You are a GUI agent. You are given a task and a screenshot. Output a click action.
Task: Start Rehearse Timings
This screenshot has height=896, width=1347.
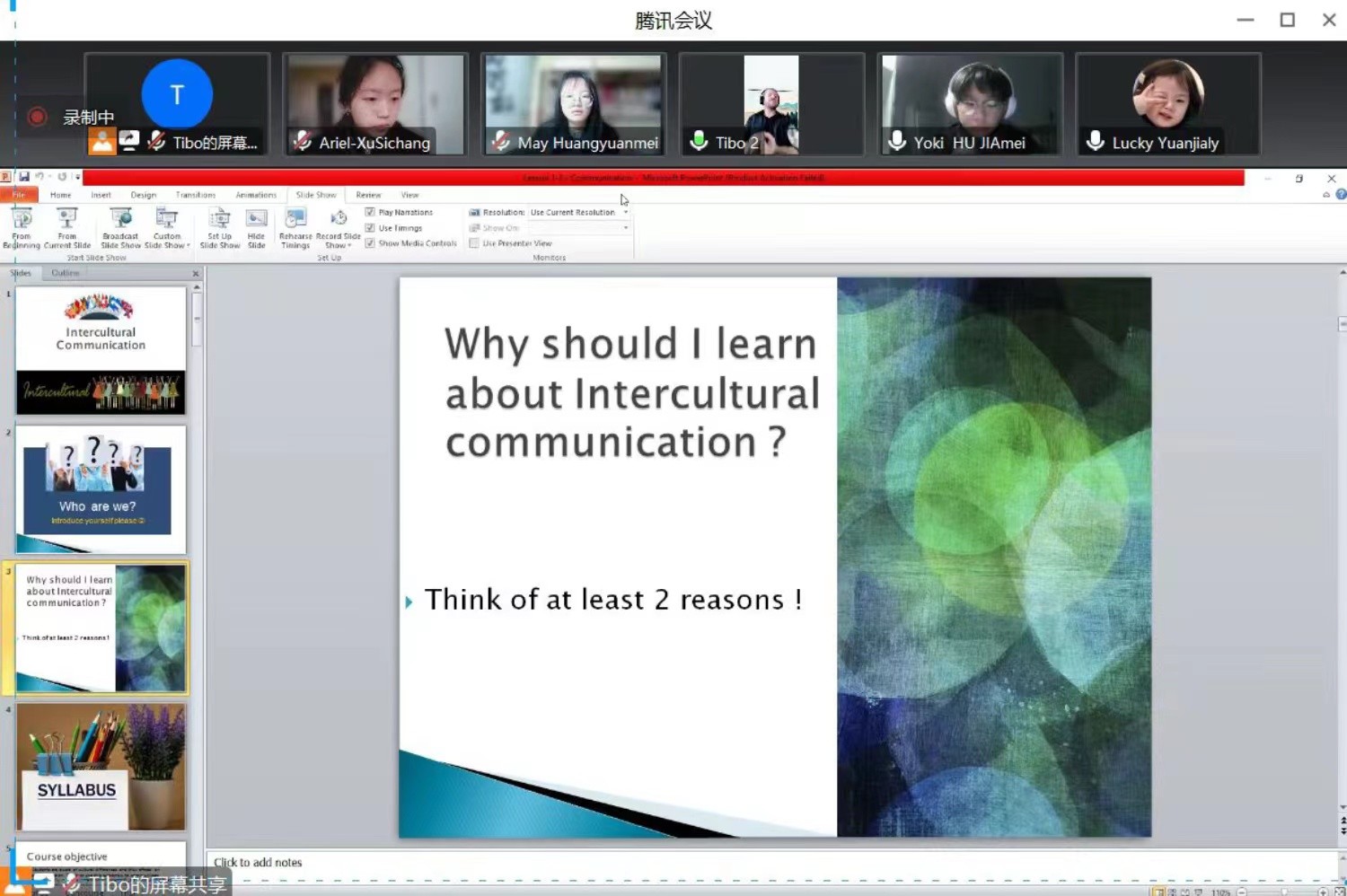pos(295,228)
